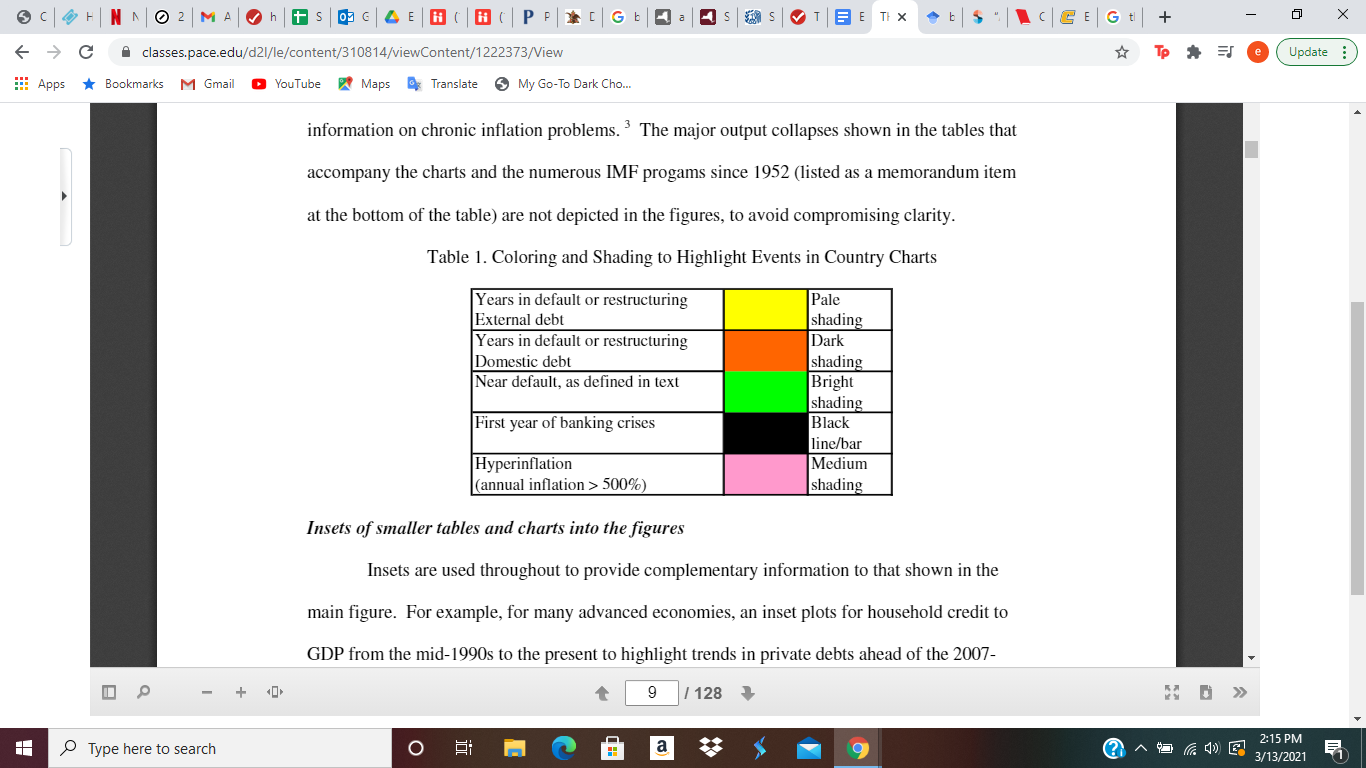The image size is (1366, 768).
Task: Zoom out of the document
Action: pos(206,691)
